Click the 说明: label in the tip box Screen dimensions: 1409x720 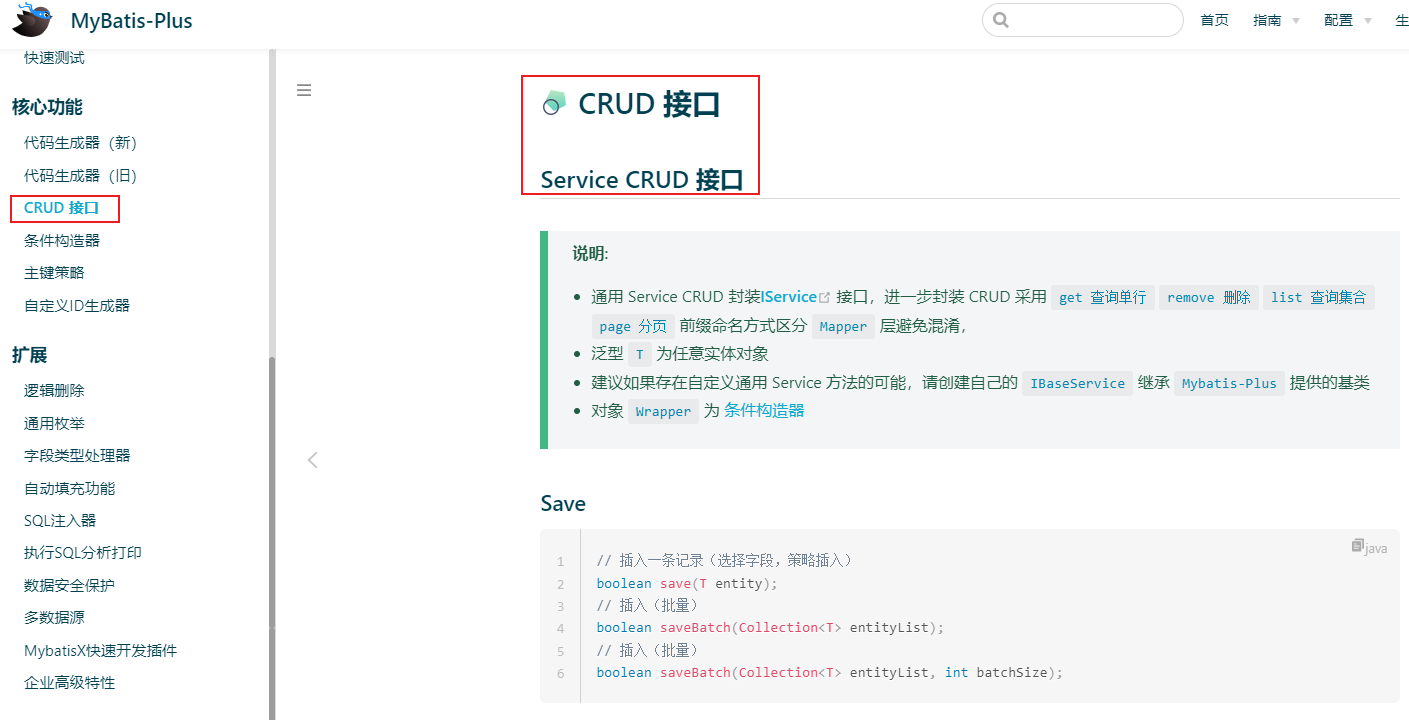[x=590, y=254]
